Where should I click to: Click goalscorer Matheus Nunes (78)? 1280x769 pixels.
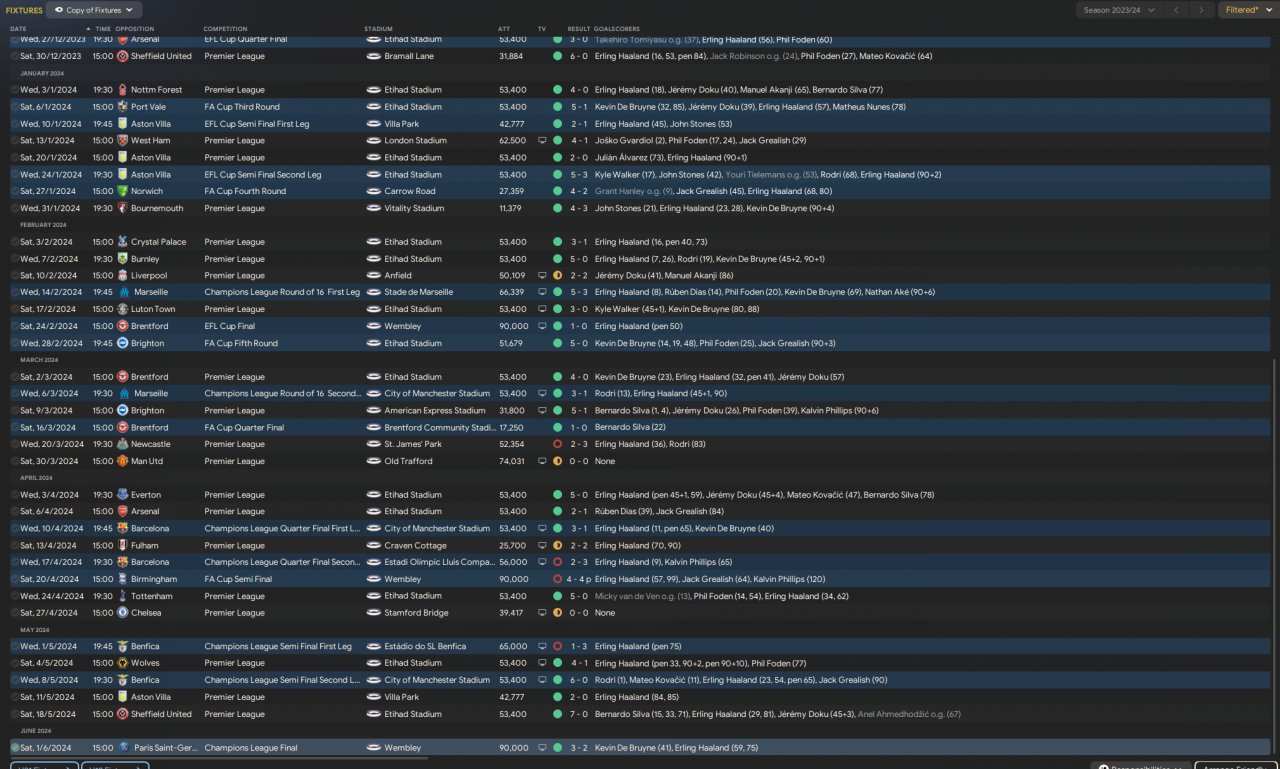870,107
